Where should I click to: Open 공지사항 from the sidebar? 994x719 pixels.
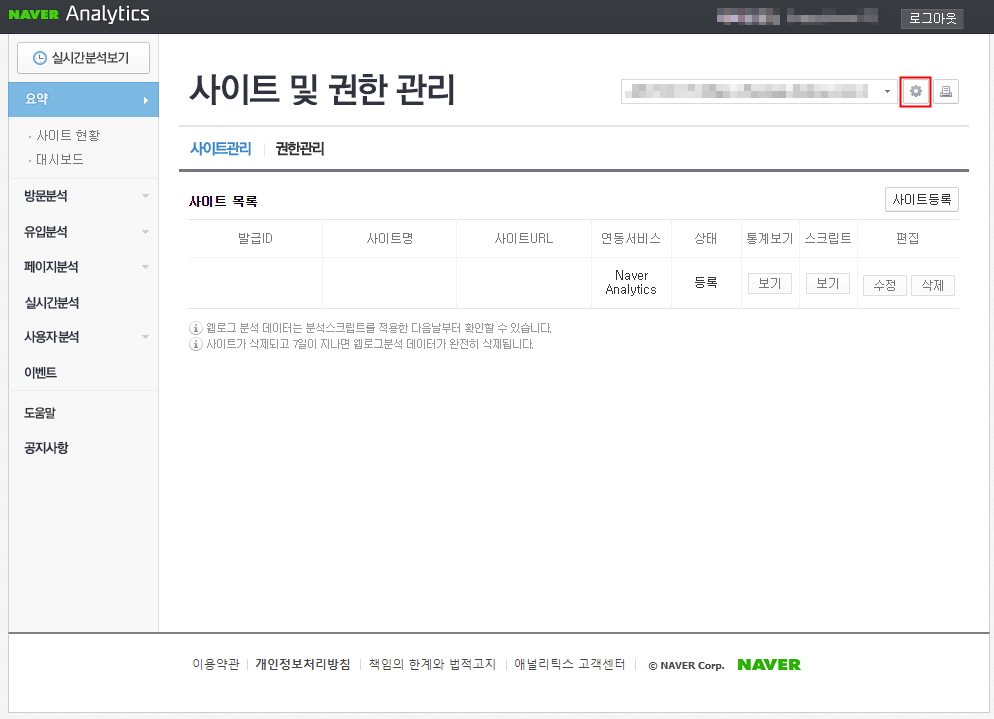[44, 448]
